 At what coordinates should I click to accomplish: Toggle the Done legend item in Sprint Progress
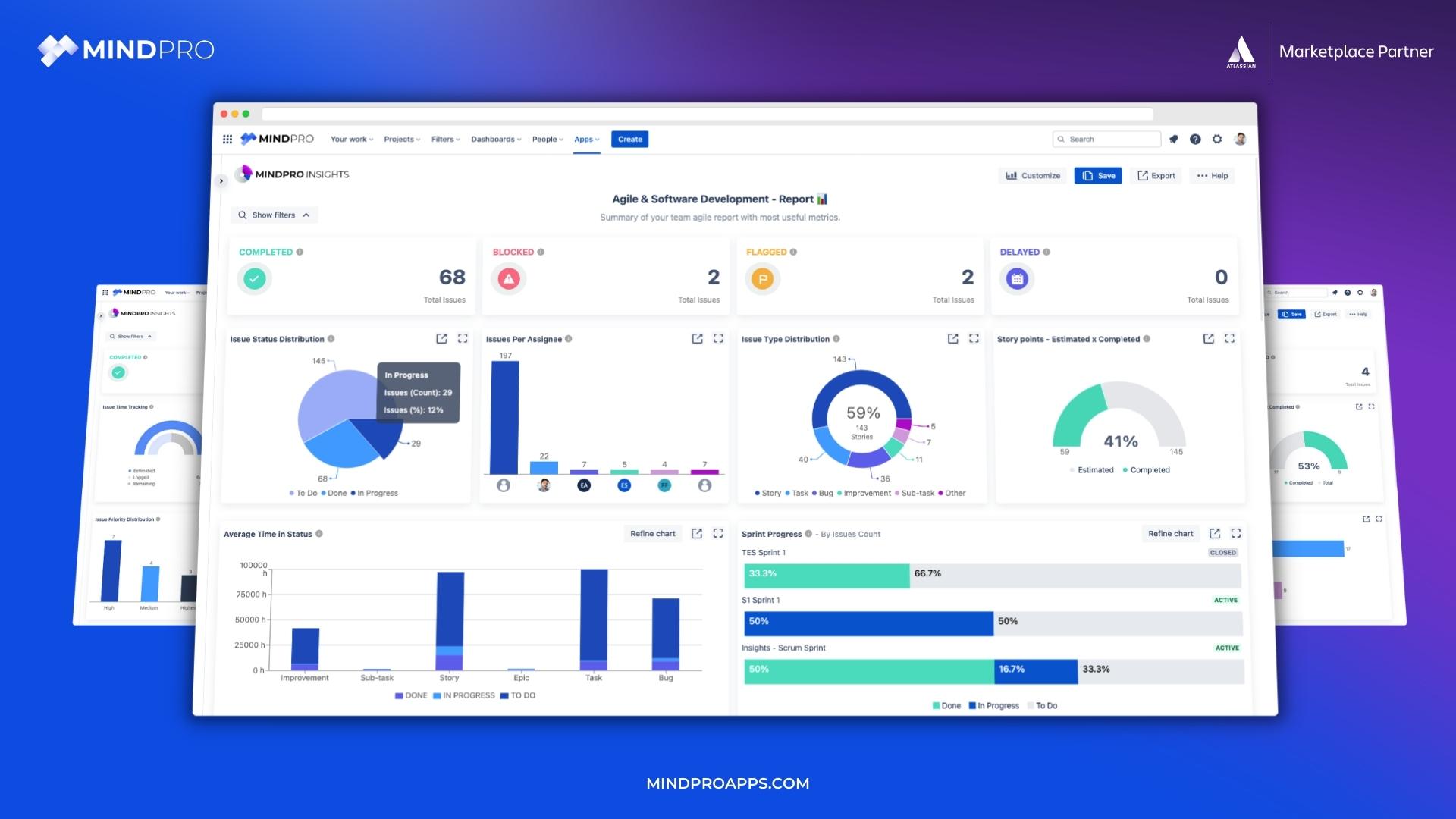pos(944,706)
